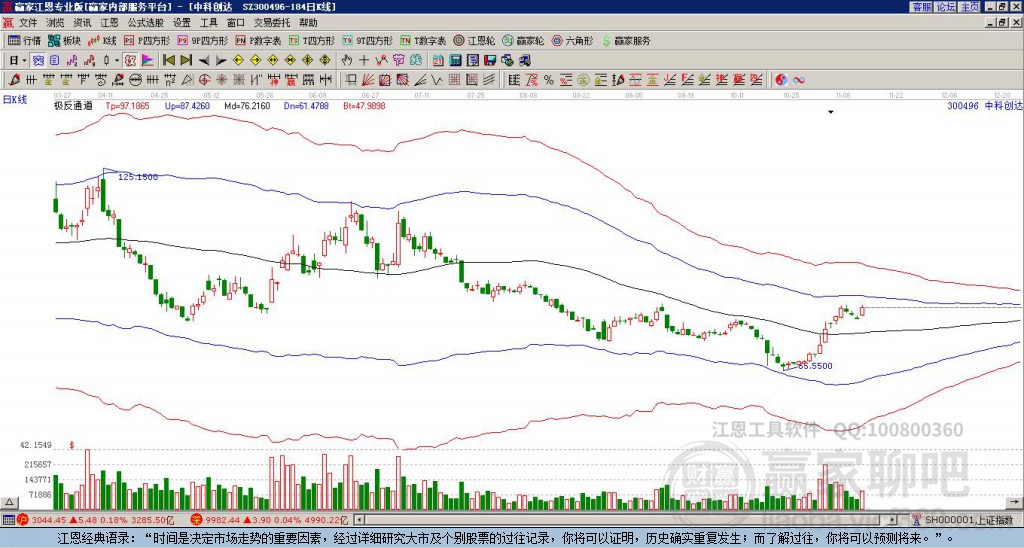The height and width of the screenshot is (548, 1024).
Task: Open the calculator icon
Action: click(x=455, y=61)
